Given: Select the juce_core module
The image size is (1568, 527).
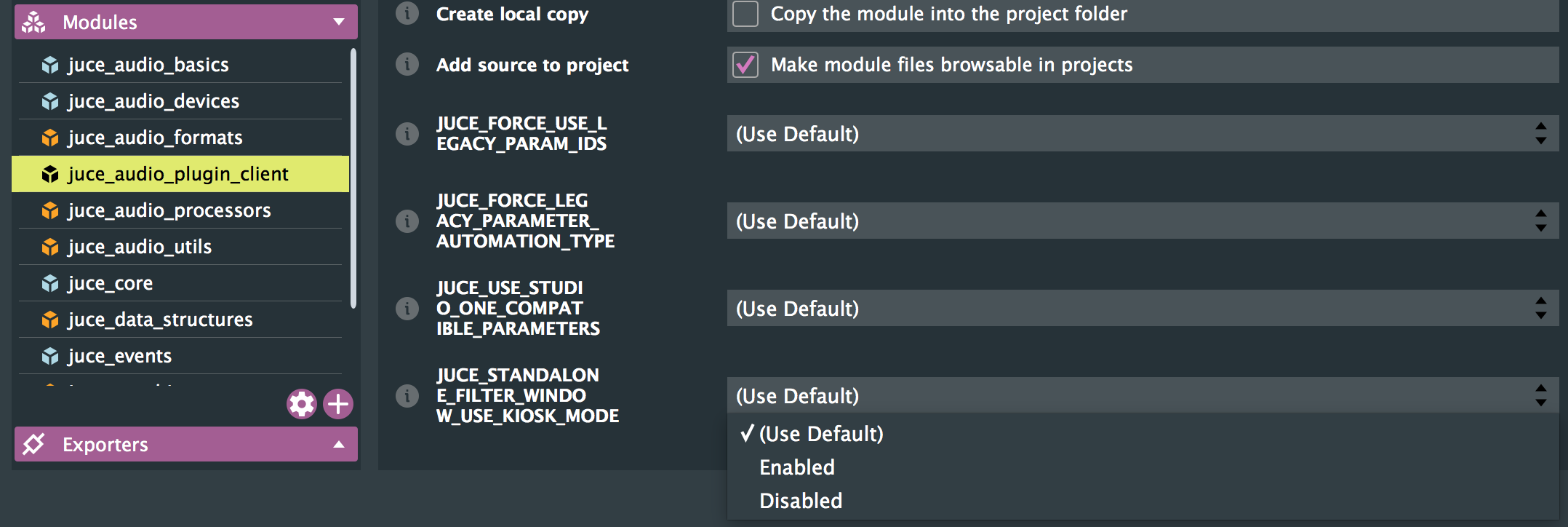Looking at the screenshot, I should point(111,283).
